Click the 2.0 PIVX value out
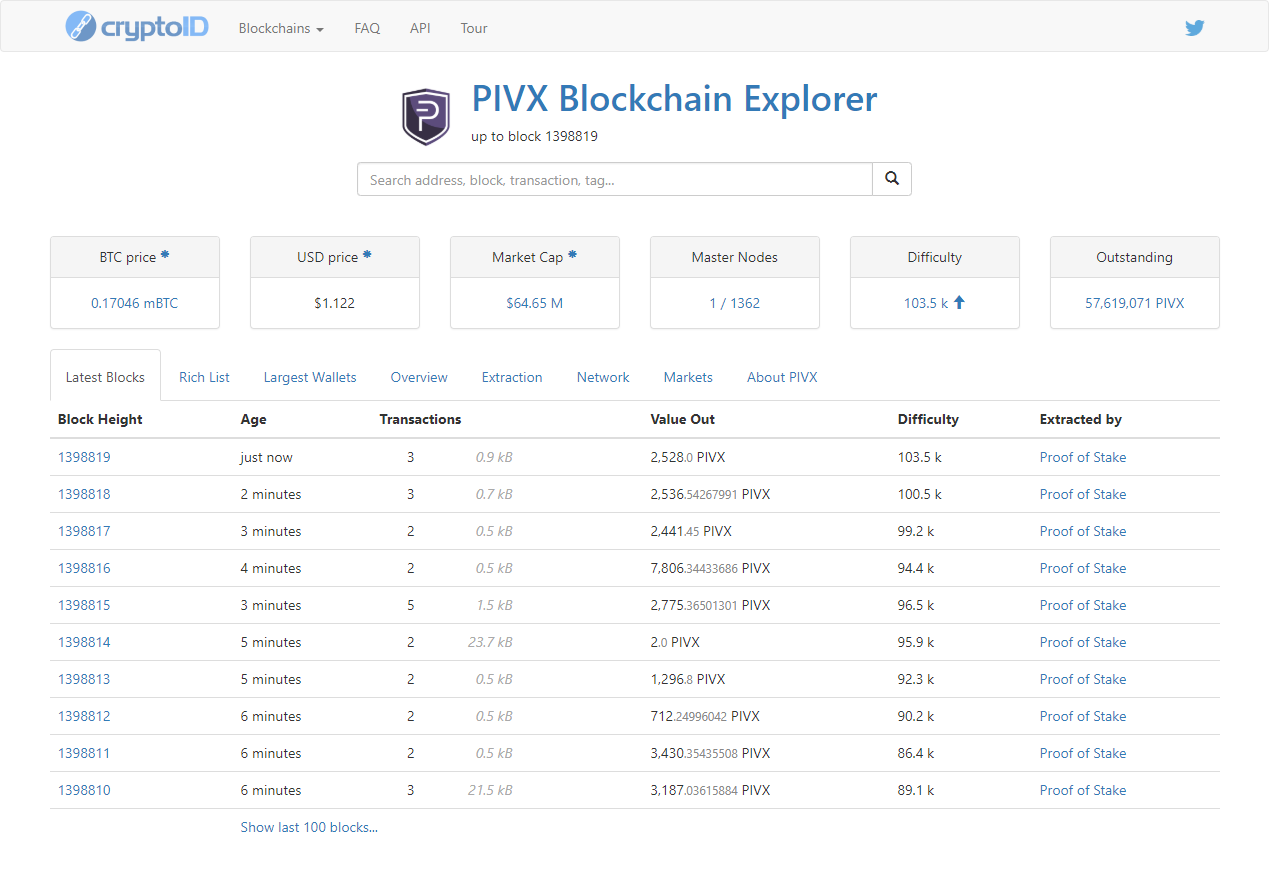This screenshot has width=1269, height=889. (675, 642)
